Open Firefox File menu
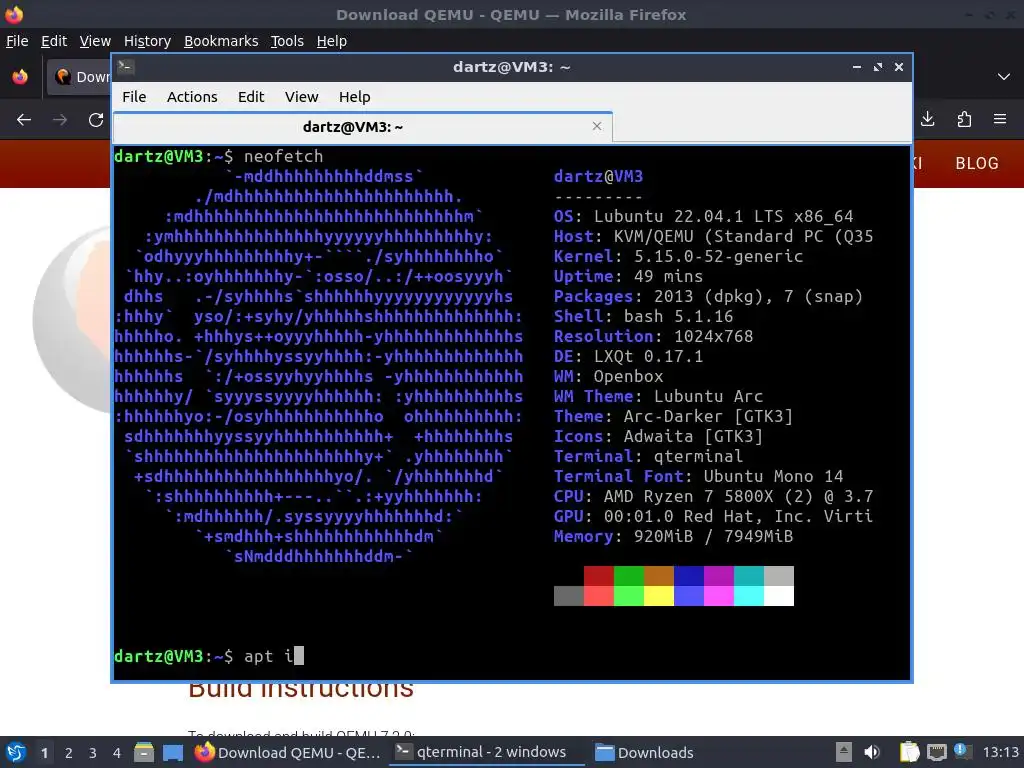The width and height of the screenshot is (1024, 768). point(17,41)
